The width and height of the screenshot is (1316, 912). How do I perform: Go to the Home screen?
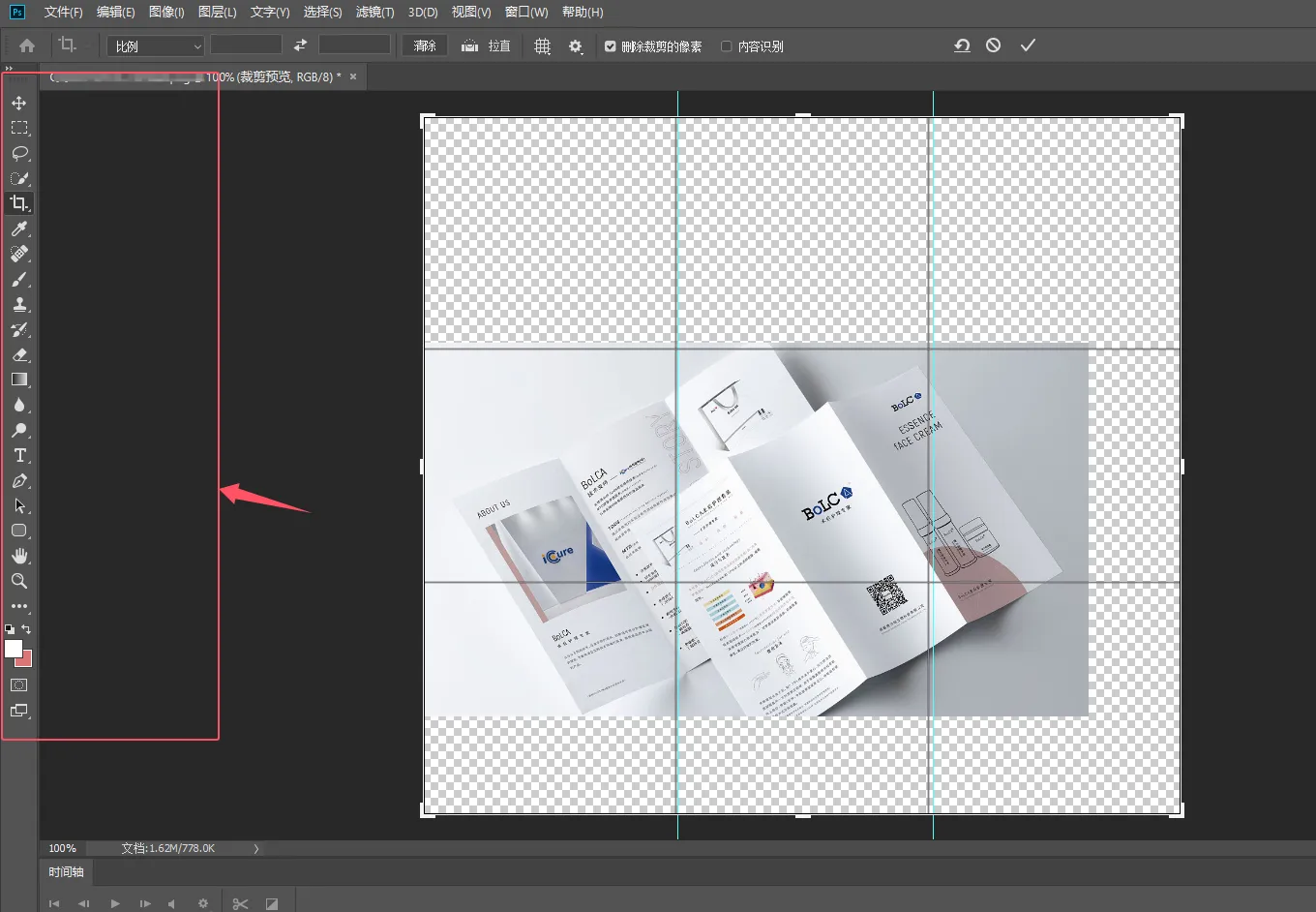point(27,46)
